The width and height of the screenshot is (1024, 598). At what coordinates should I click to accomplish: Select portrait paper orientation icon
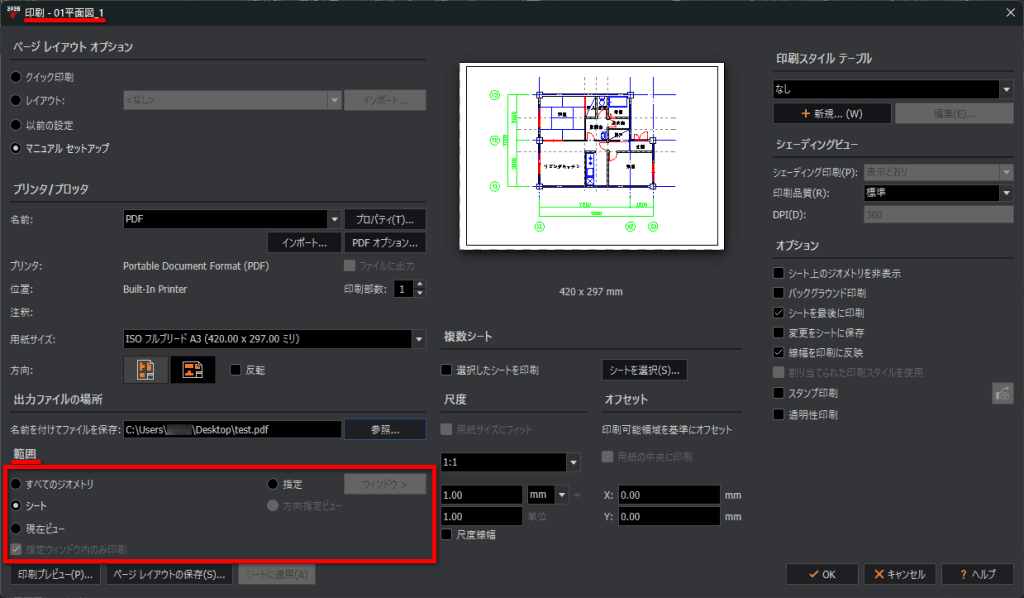pyautogui.click(x=146, y=370)
